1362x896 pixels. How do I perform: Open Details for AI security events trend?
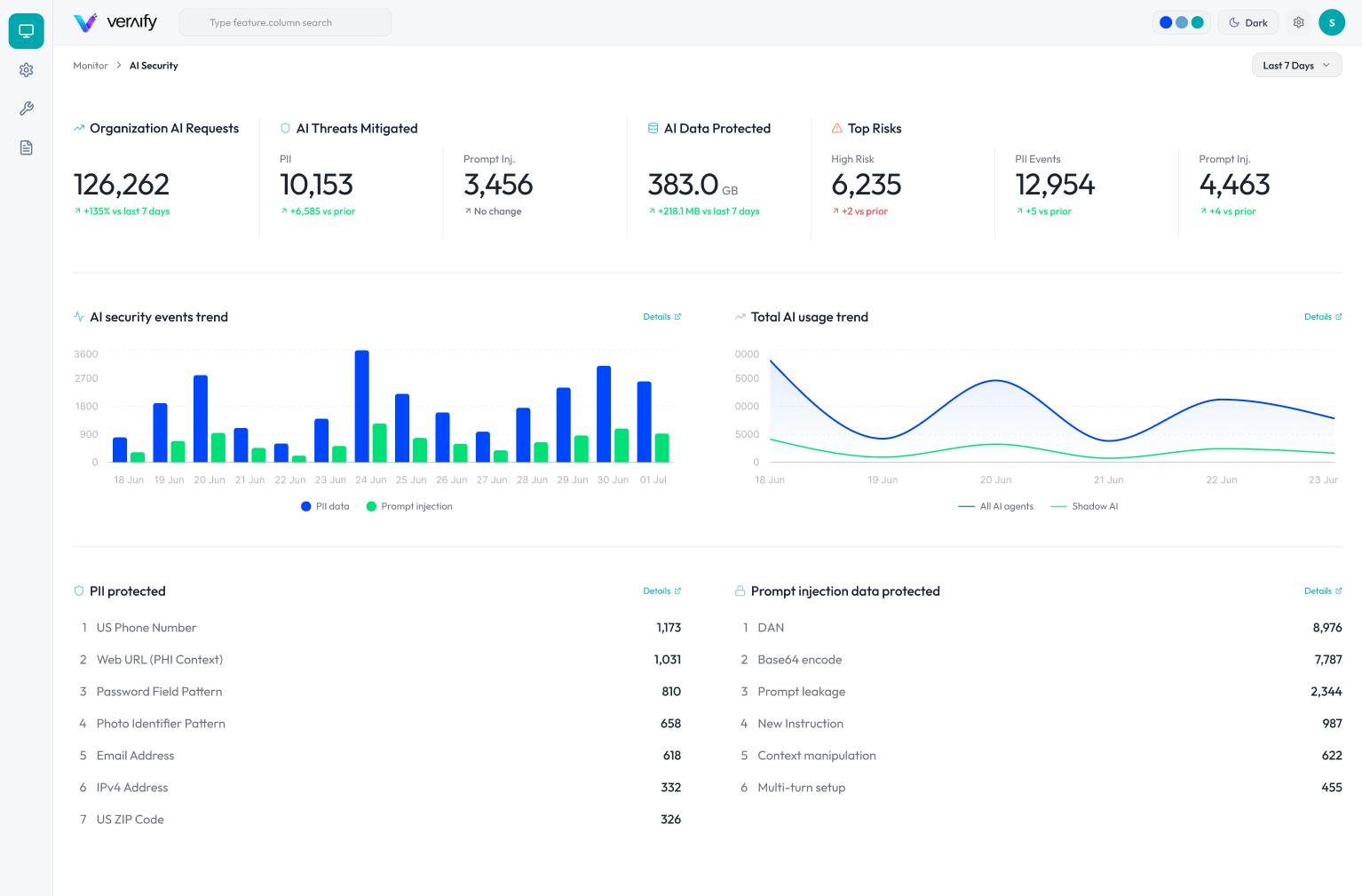662,317
